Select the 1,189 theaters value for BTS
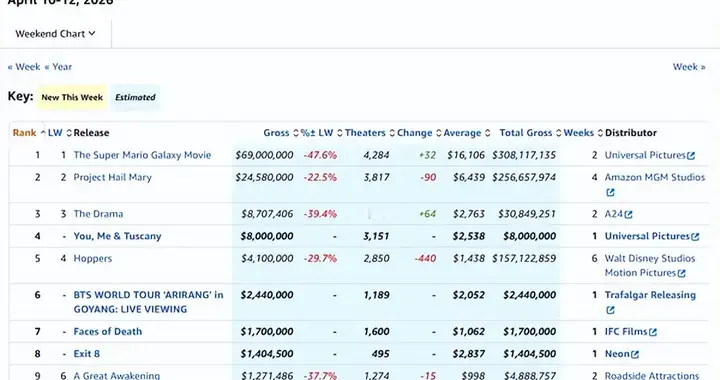The width and height of the screenshot is (720, 380). pyautogui.click(x=377, y=295)
